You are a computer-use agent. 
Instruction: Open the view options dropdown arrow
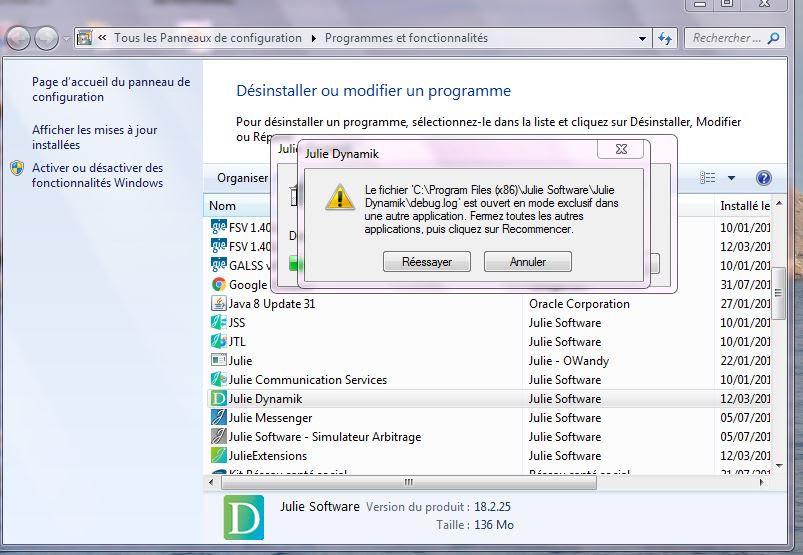(x=731, y=178)
